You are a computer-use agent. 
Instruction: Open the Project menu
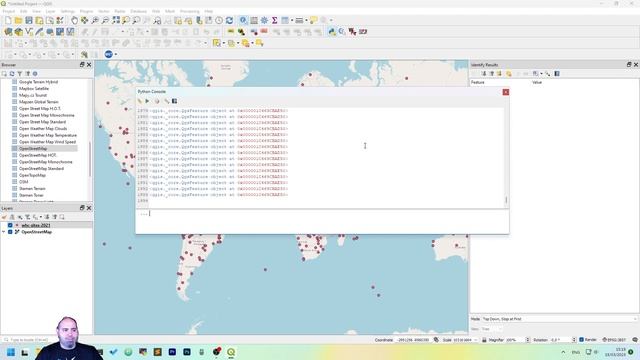click(9, 11)
